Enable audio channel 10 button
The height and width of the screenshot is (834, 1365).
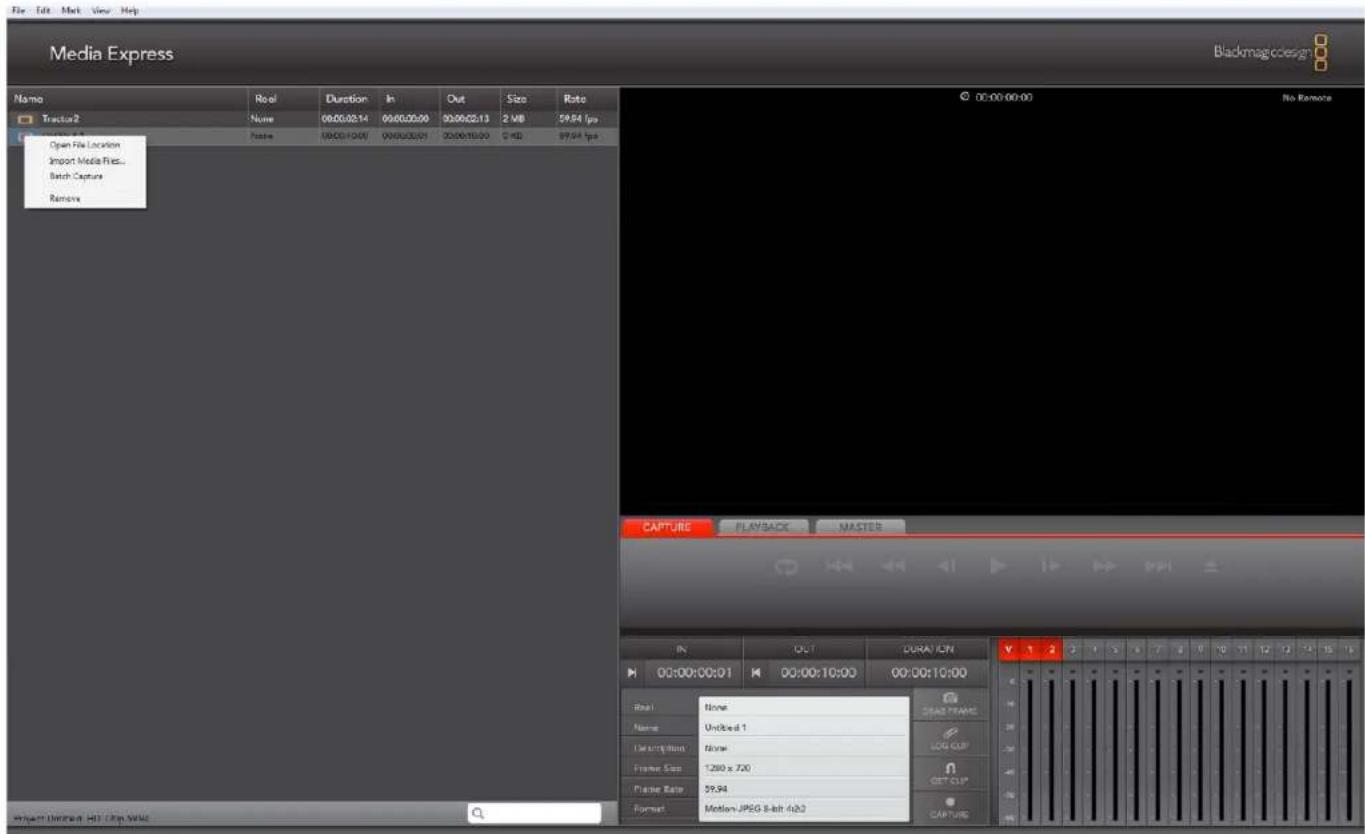tap(1220, 650)
